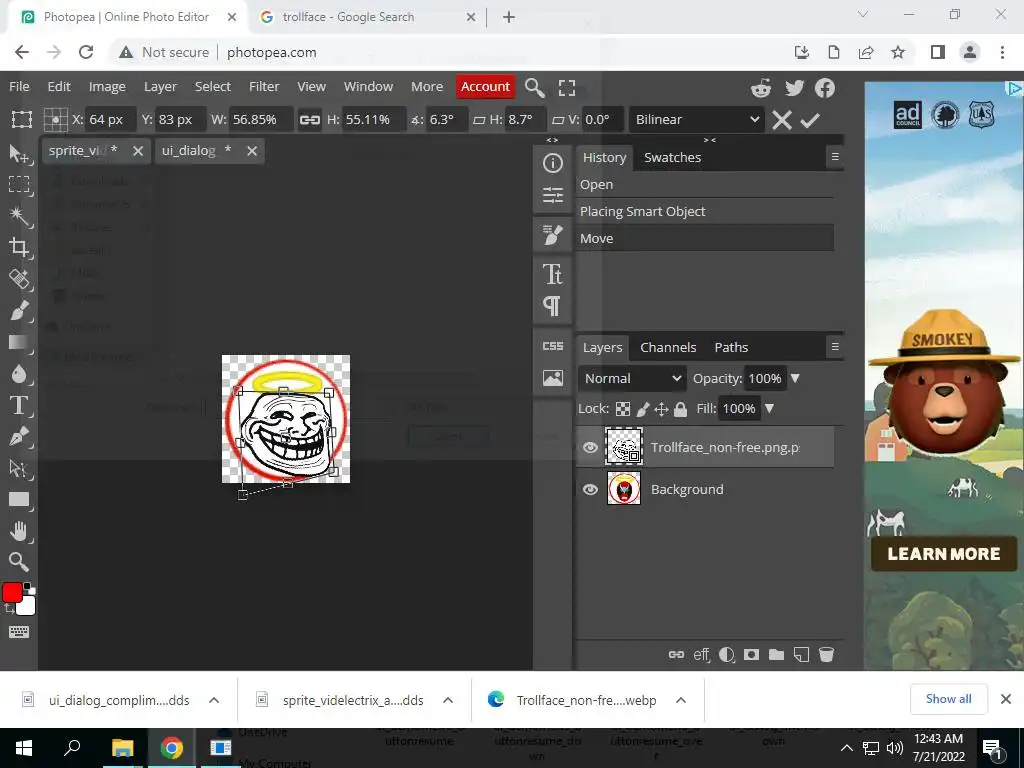1024x768 pixels.
Task: Toggle lock image pixels brush icon
Action: pyautogui.click(x=643, y=409)
